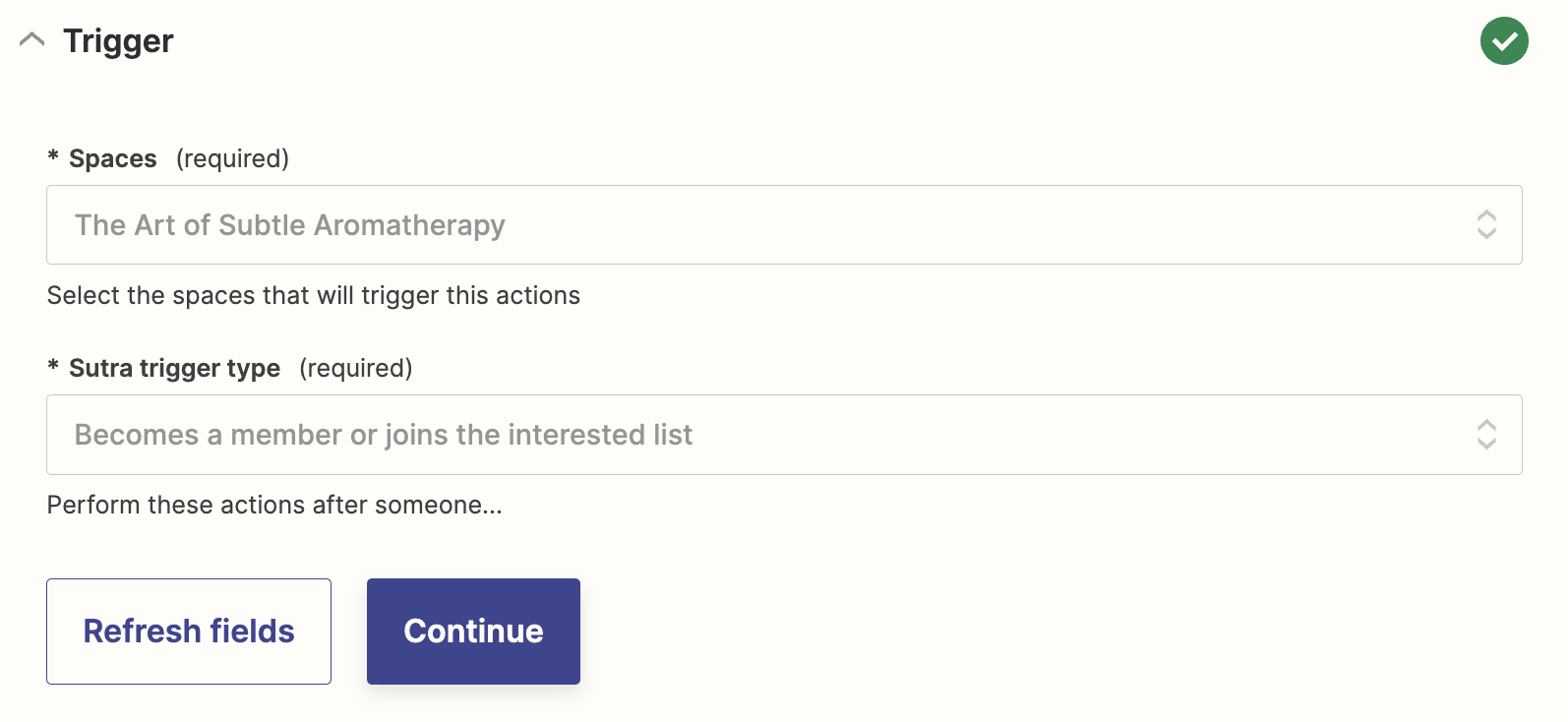Click 'Perform these actions after someone...' hint

point(274,505)
